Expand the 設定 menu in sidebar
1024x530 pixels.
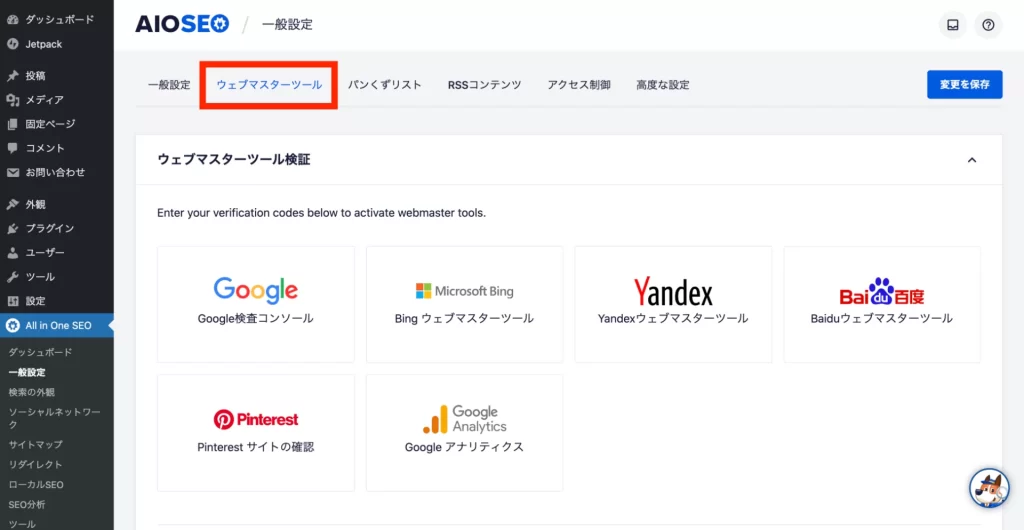point(35,301)
